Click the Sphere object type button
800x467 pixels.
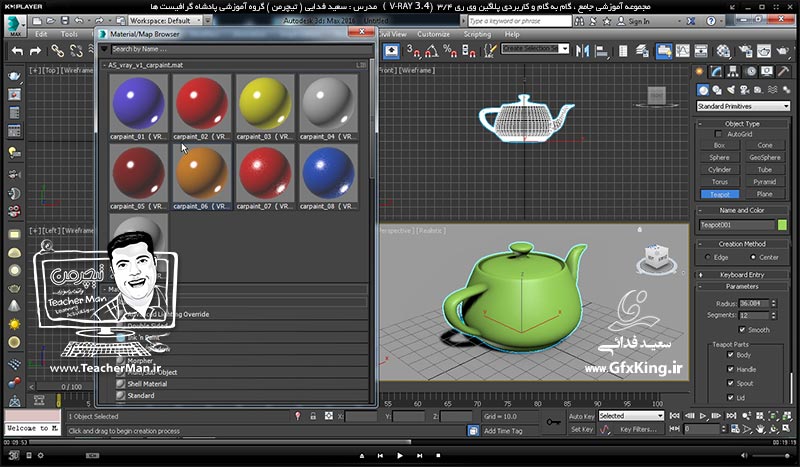(x=719, y=157)
